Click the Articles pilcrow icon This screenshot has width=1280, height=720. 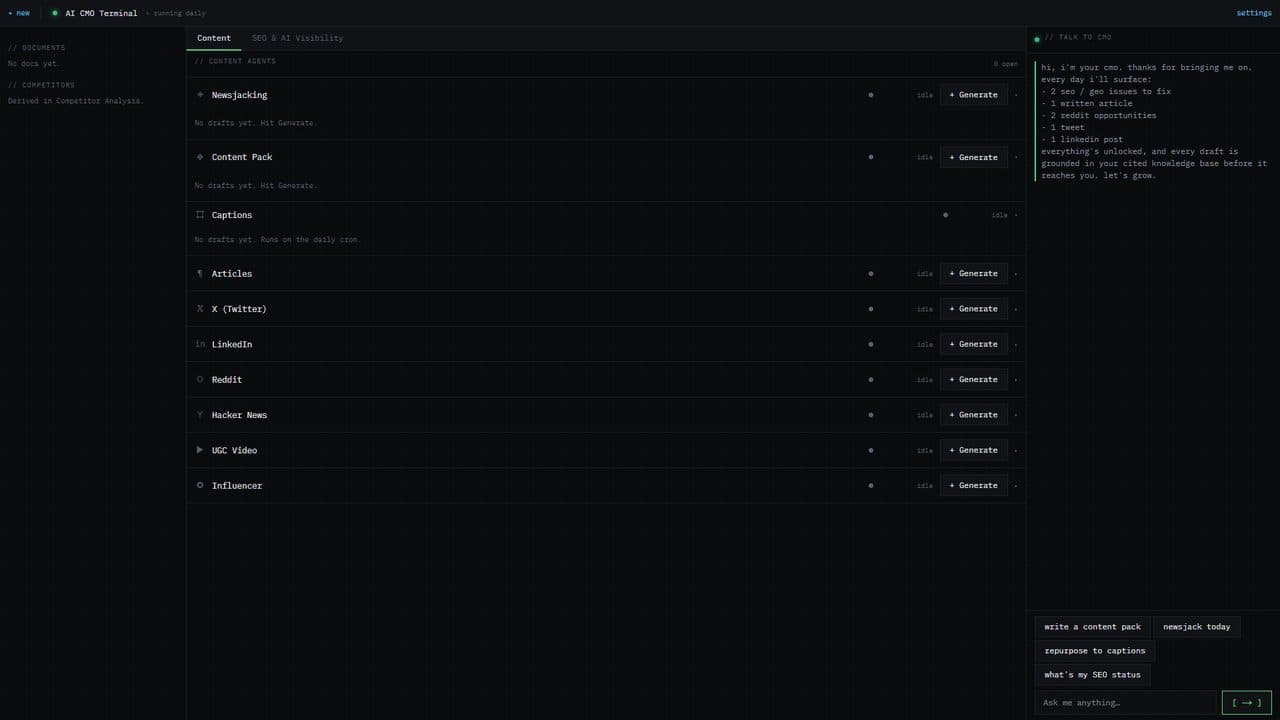tap(200, 273)
